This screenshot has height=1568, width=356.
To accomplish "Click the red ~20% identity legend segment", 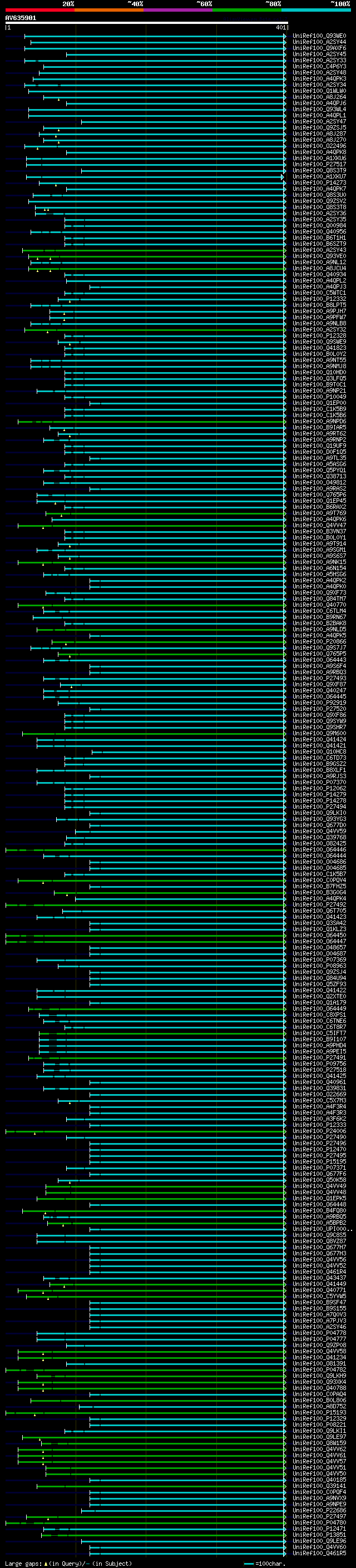I will (39, 10).
